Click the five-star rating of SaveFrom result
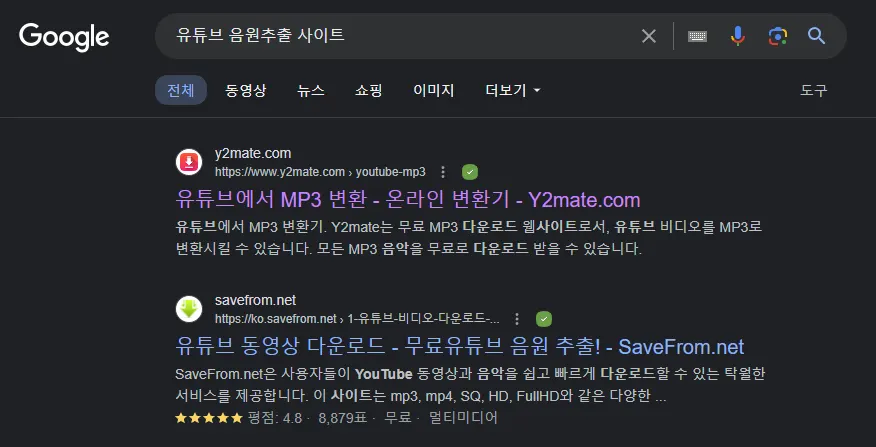Viewport: 876px width, 447px height. tap(209, 417)
